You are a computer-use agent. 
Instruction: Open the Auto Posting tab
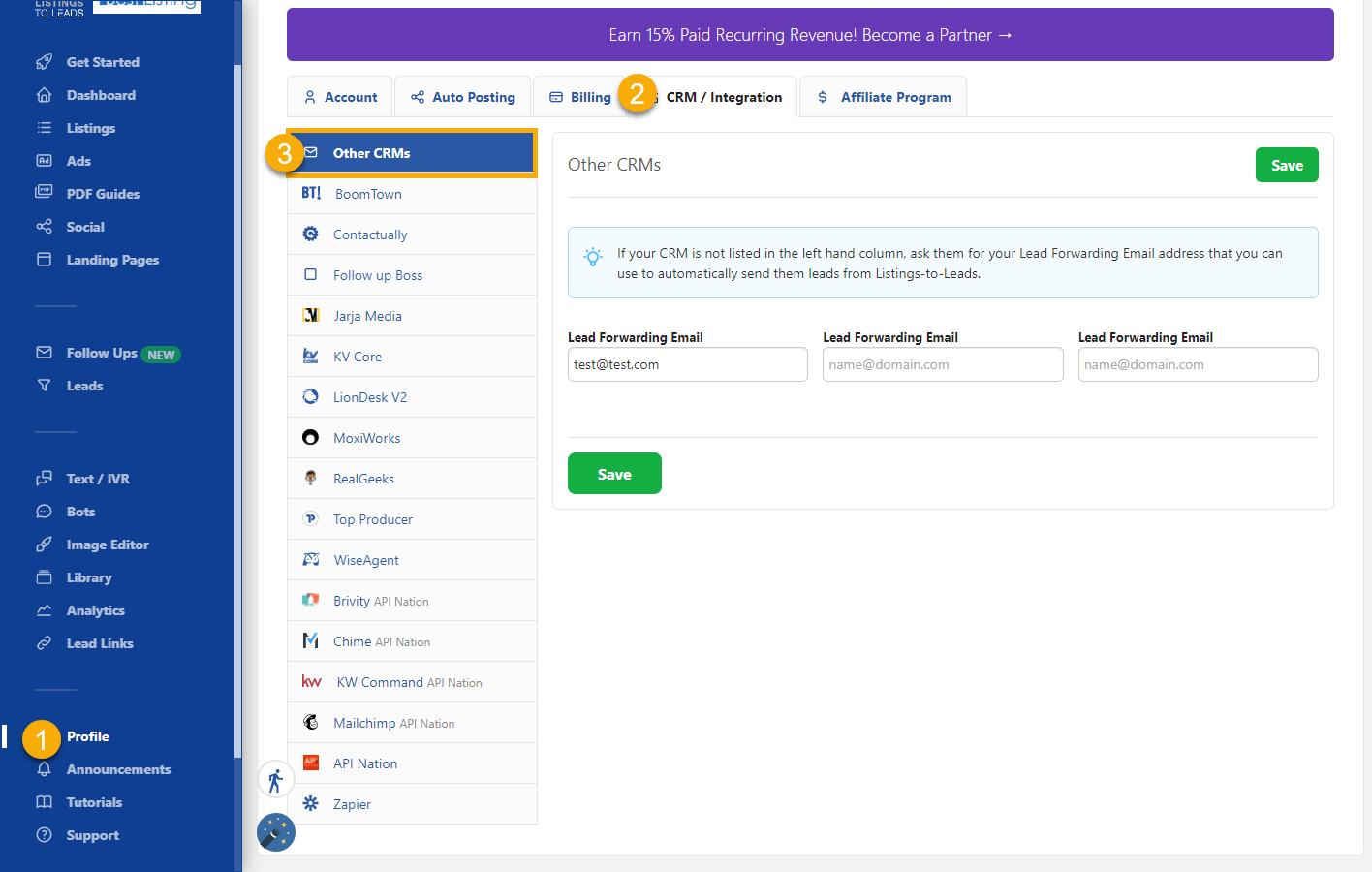(462, 96)
